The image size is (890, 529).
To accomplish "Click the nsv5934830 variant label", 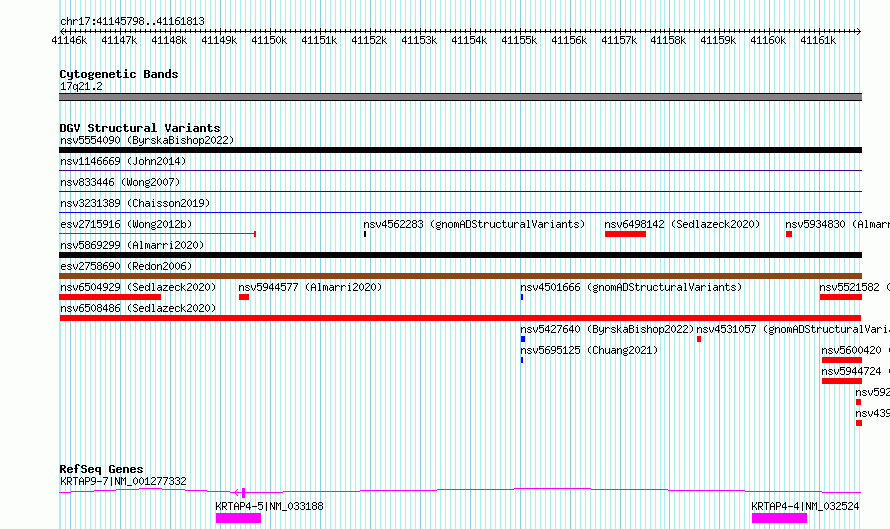I will [837, 224].
